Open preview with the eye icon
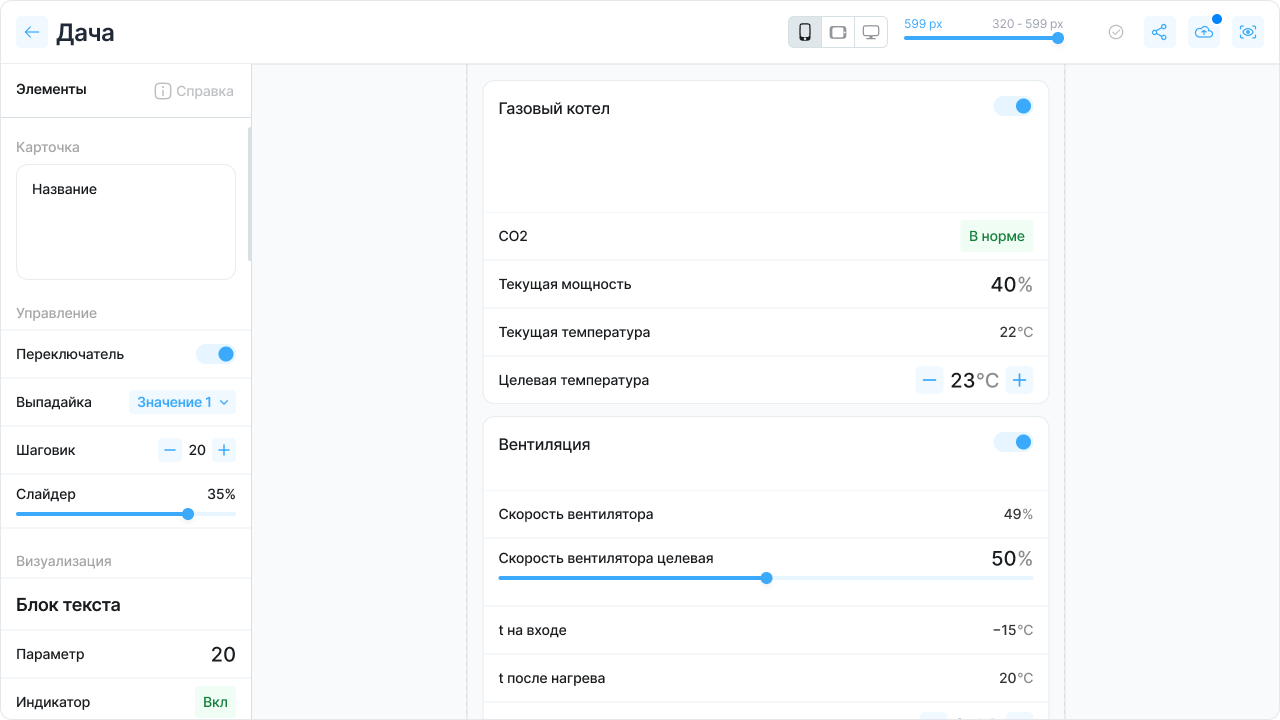The height and width of the screenshot is (720, 1280). point(1247,32)
